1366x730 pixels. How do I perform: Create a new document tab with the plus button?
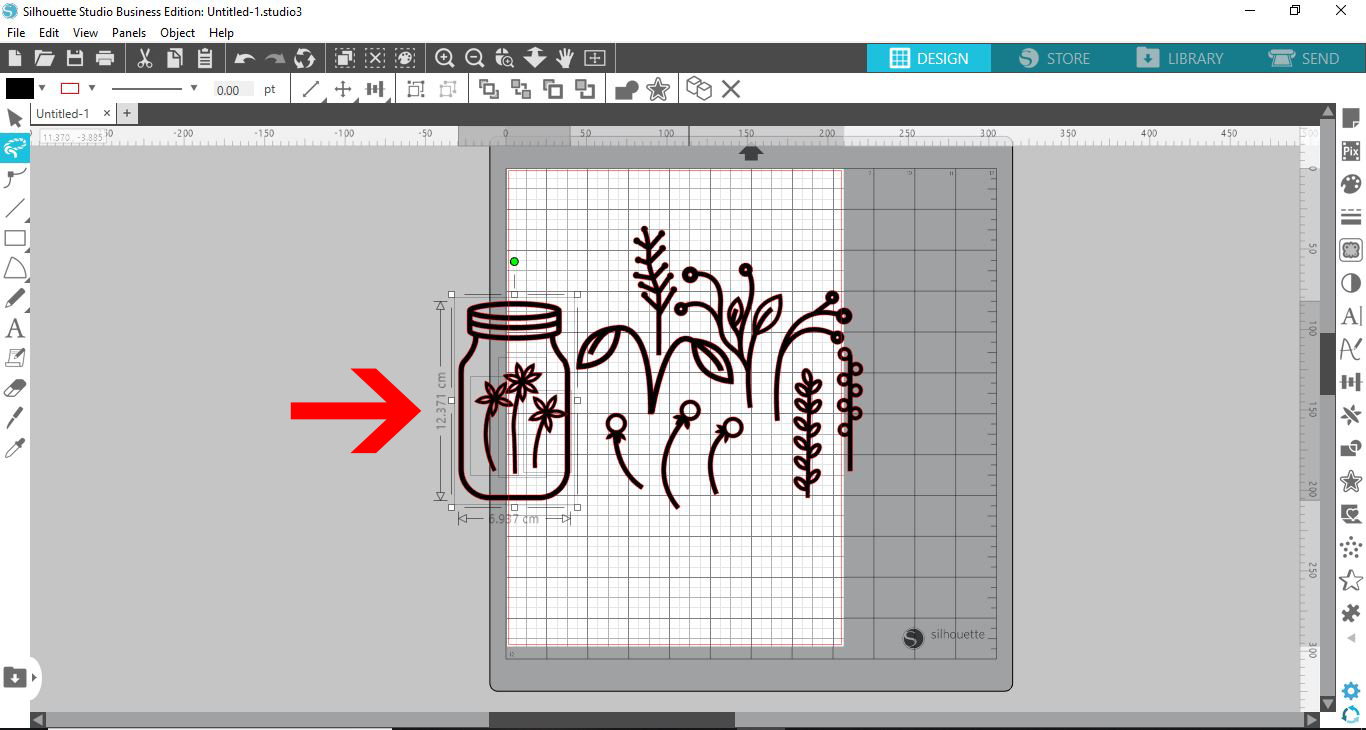pos(127,114)
